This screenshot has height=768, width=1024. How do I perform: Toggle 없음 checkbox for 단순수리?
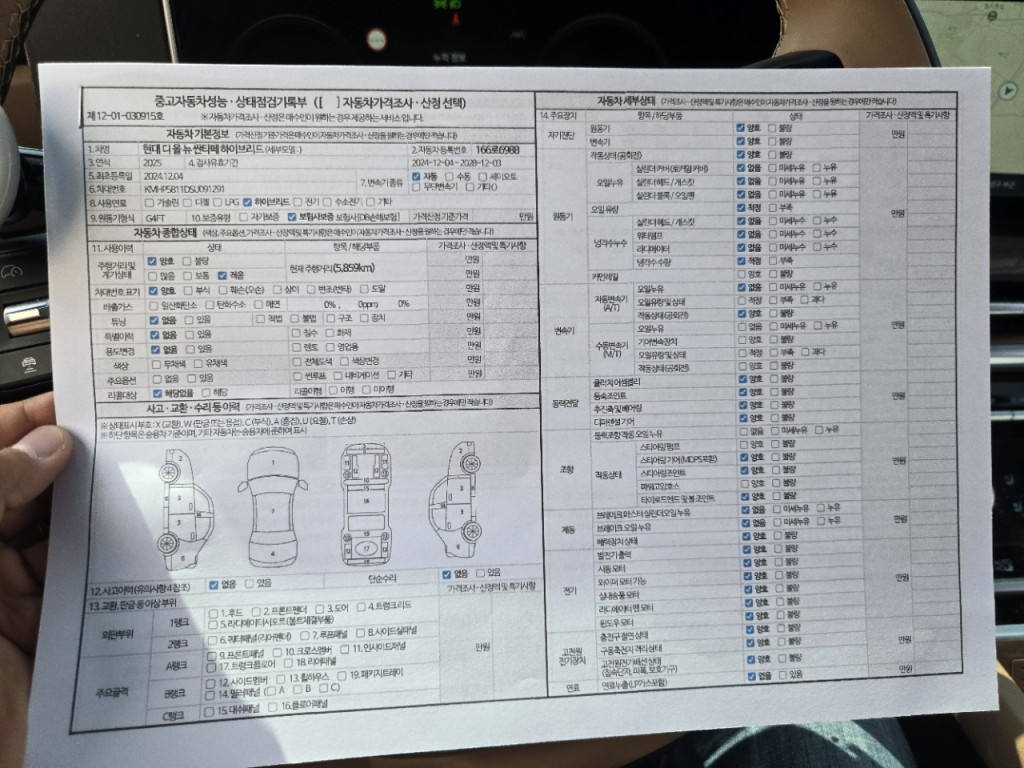coord(446,574)
